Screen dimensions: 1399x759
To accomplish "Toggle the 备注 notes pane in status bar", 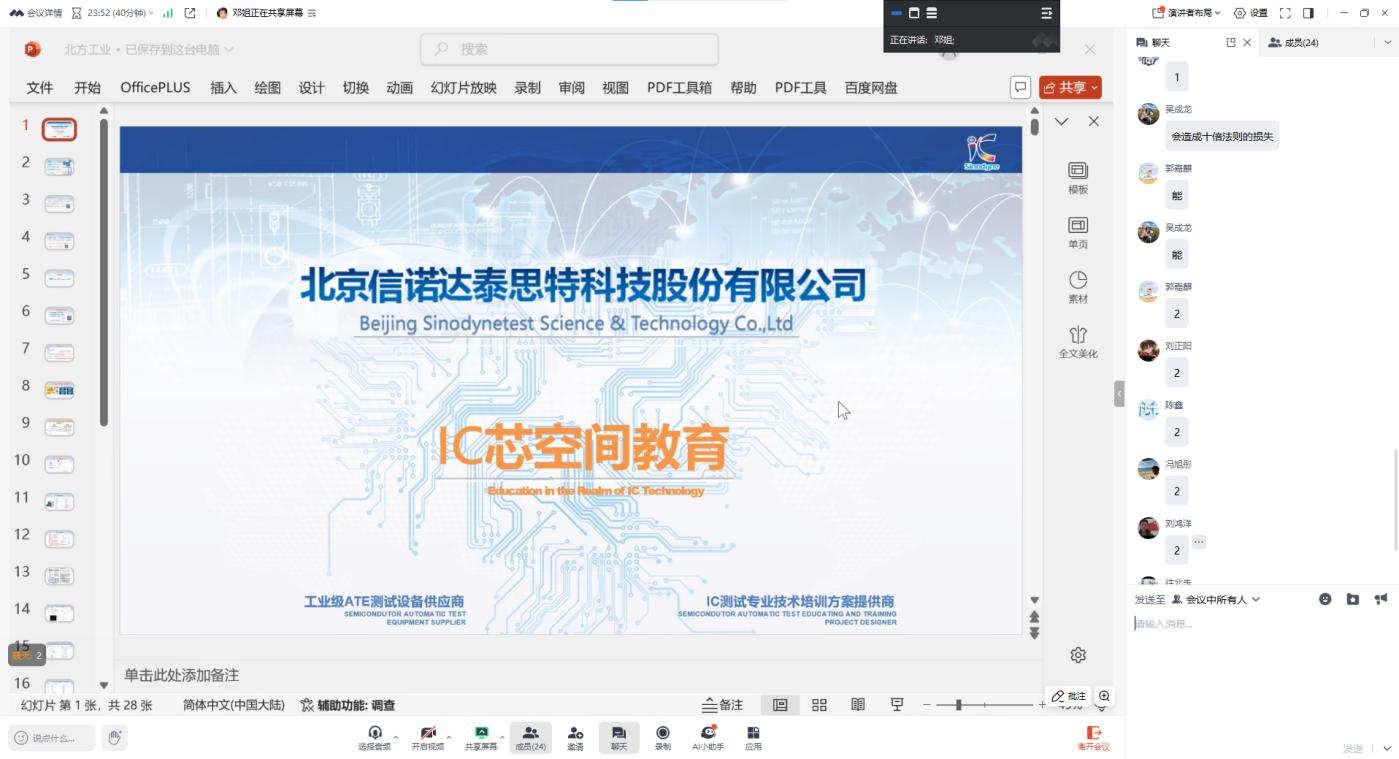I will [x=723, y=705].
